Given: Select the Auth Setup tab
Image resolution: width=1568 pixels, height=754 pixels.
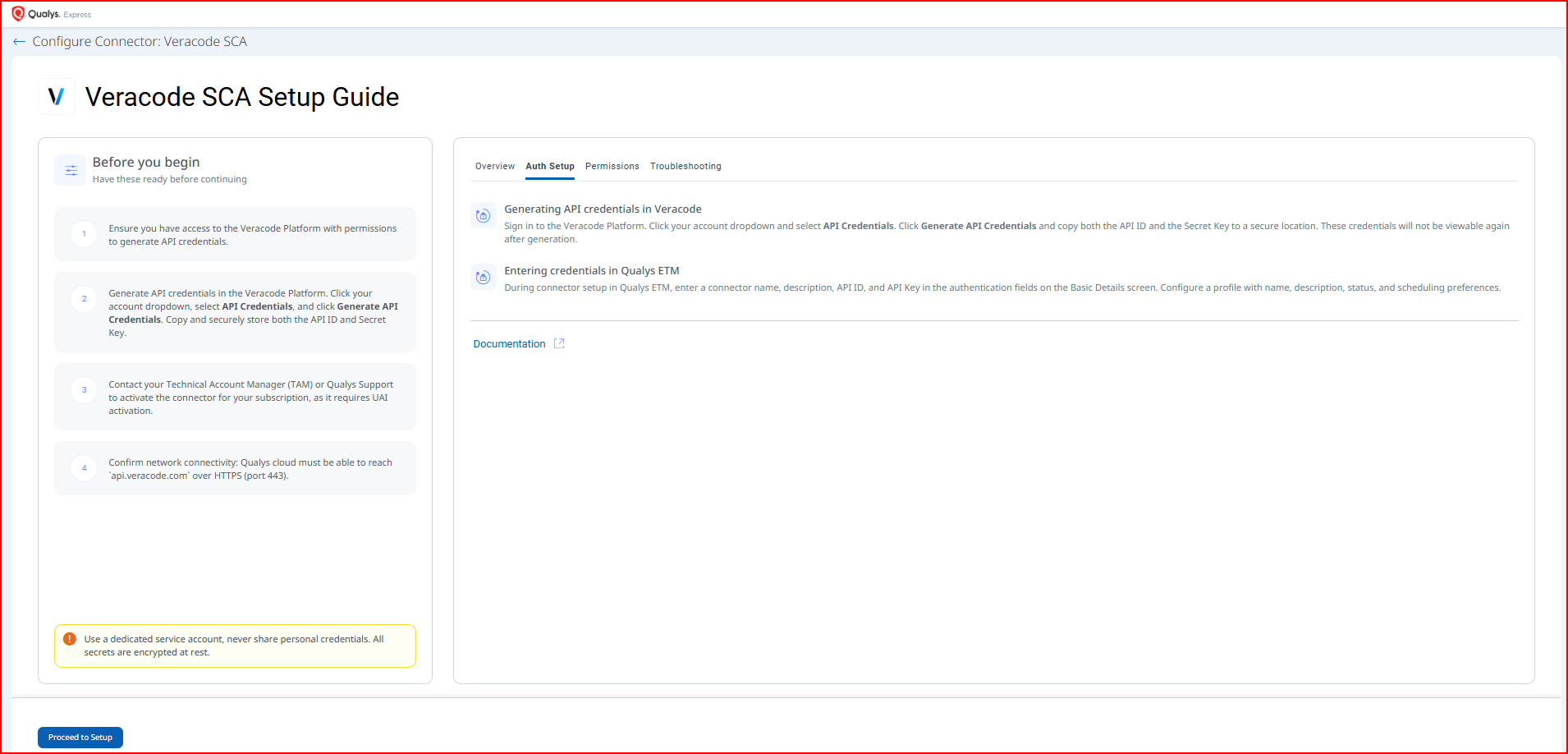Looking at the screenshot, I should point(550,166).
